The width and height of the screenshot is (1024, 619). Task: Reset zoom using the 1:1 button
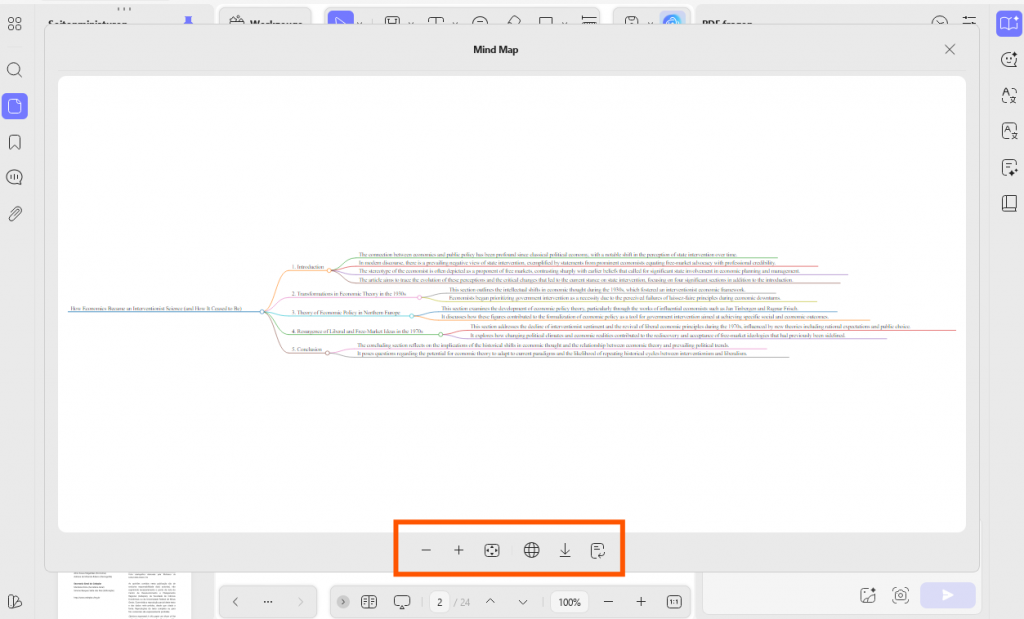pyautogui.click(x=671, y=601)
